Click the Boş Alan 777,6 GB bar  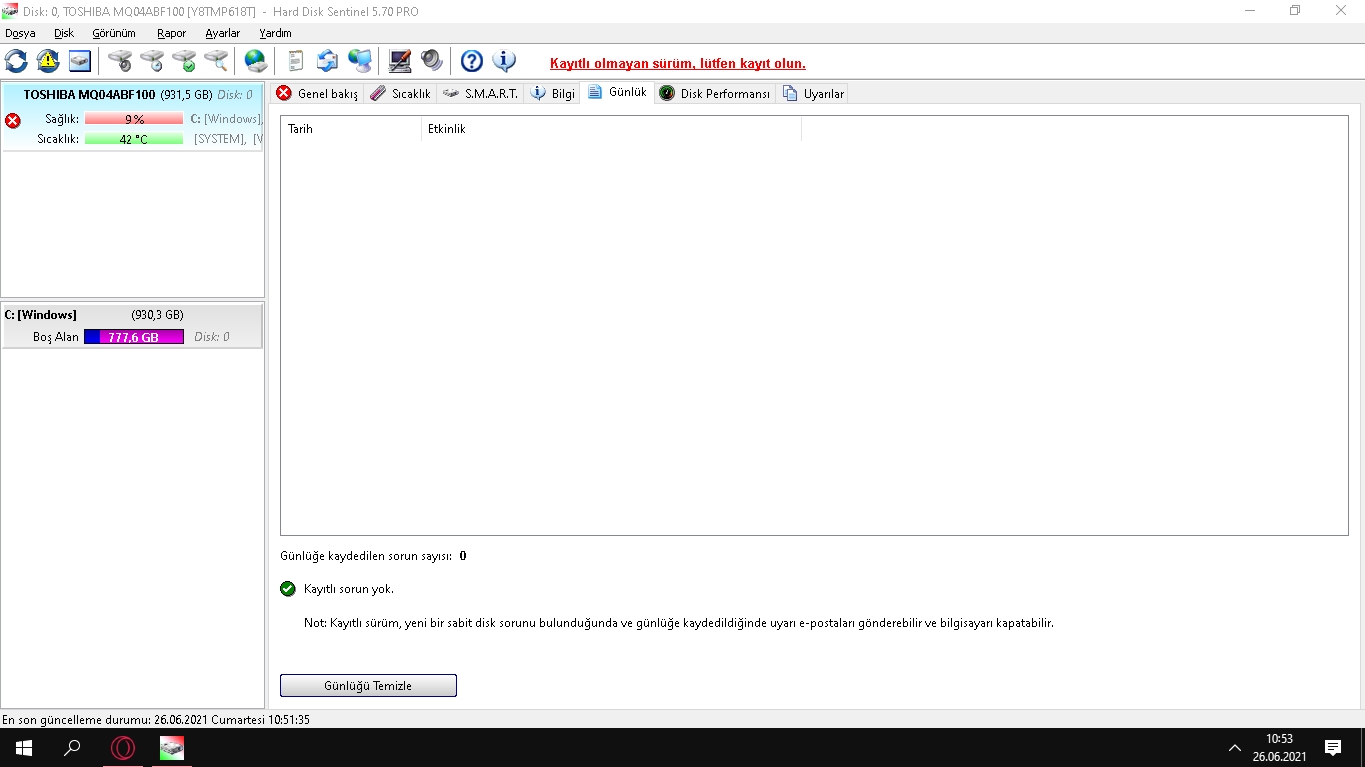point(134,337)
